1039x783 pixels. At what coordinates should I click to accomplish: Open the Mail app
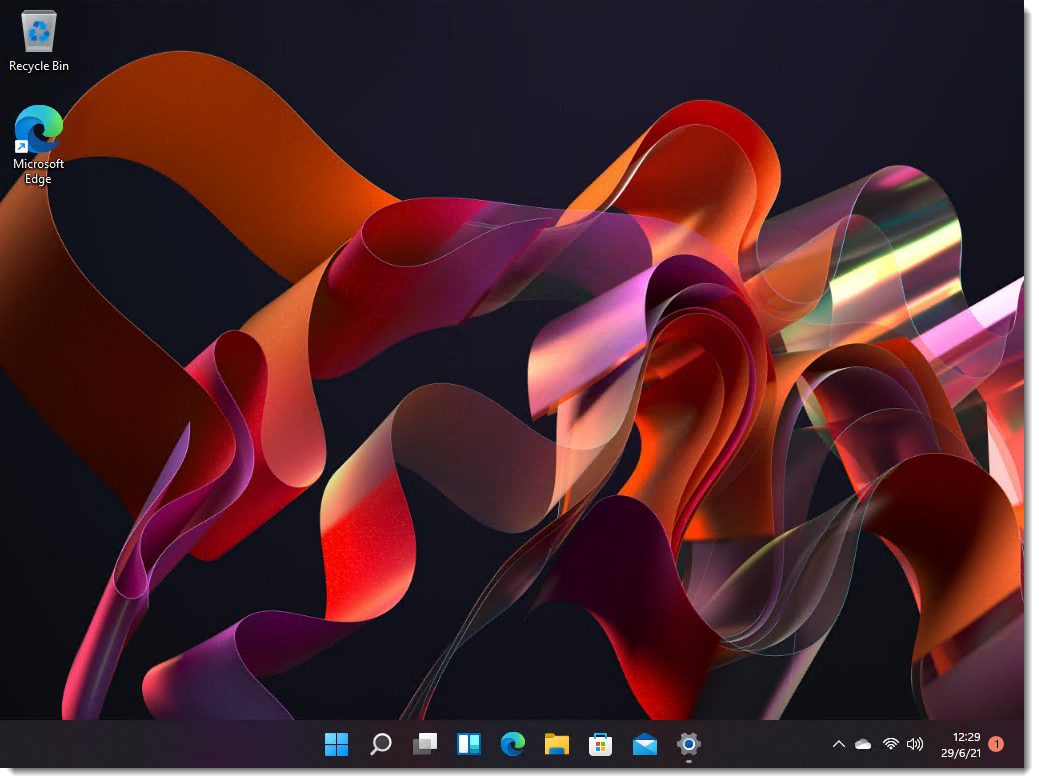(644, 745)
